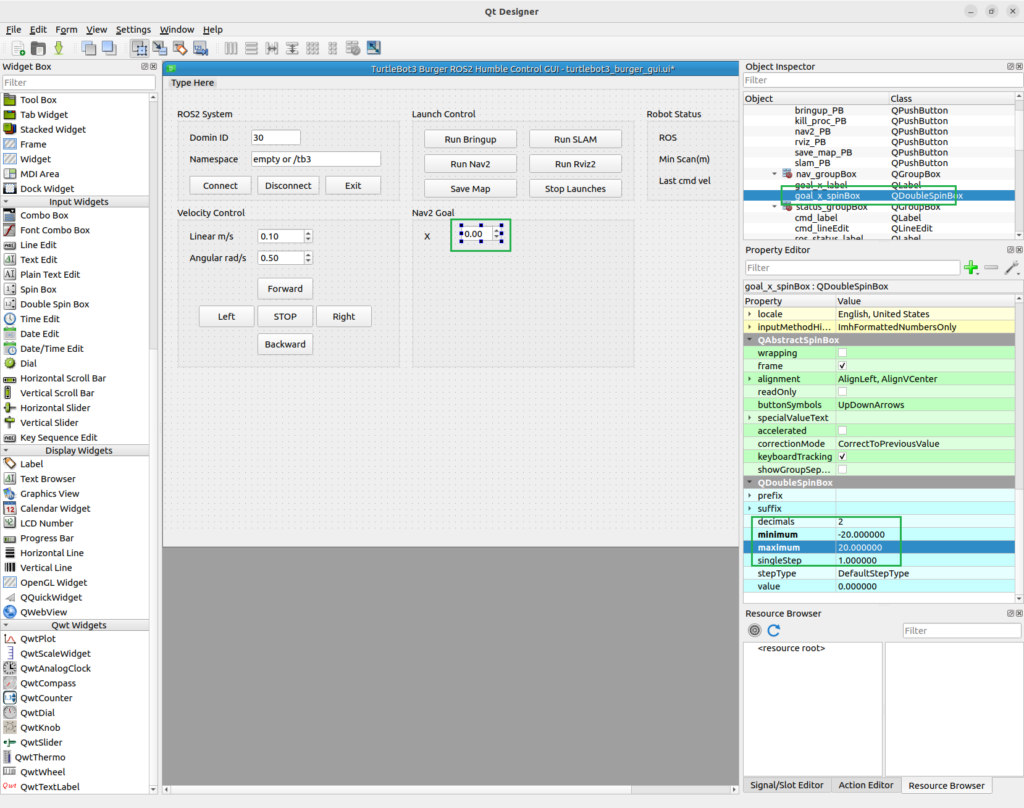Image resolution: width=1024 pixels, height=808 pixels.
Task: Click the Open Form toolbar icon
Action: [x=39, y=48]
